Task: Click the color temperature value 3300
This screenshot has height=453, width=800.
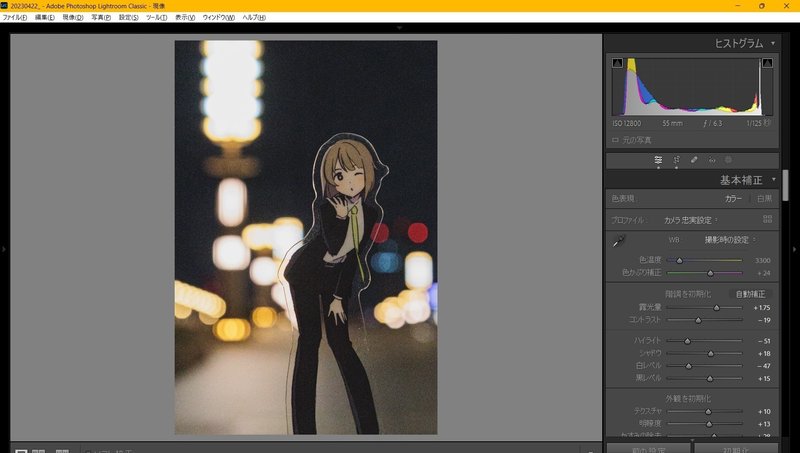Action: (763, 261)
